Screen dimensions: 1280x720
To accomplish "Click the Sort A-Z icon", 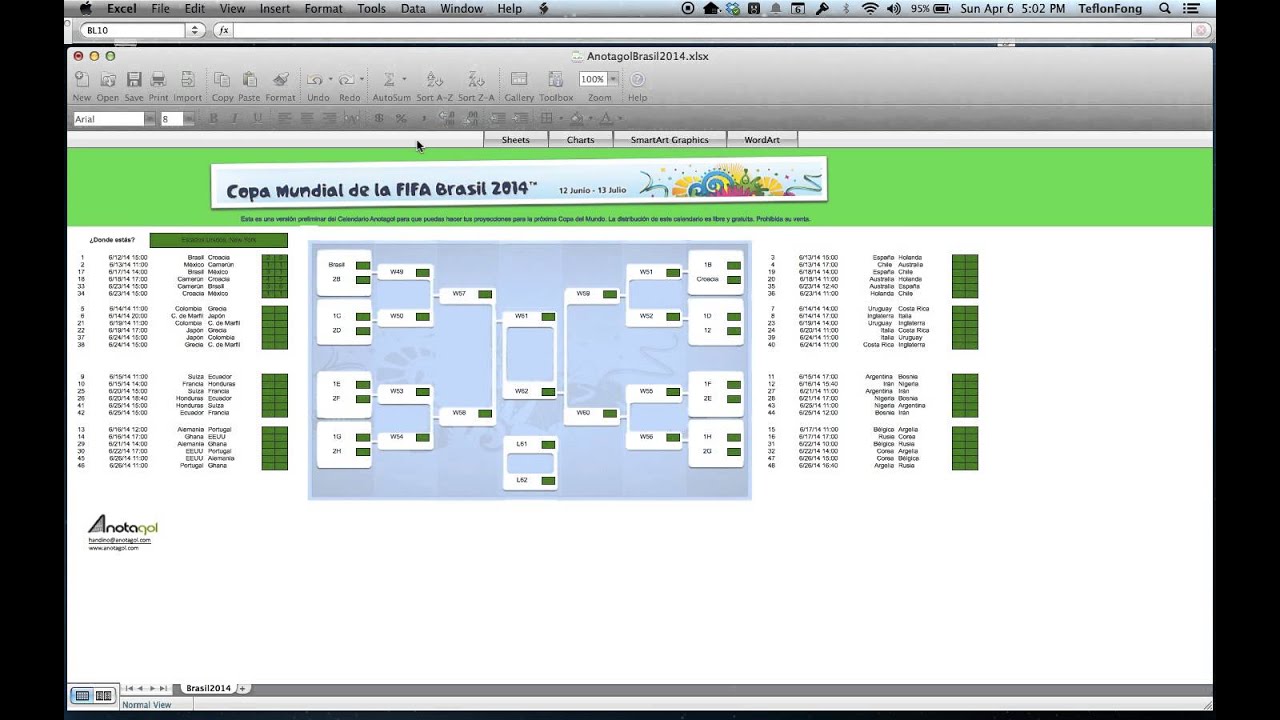I will click(434, 79).
